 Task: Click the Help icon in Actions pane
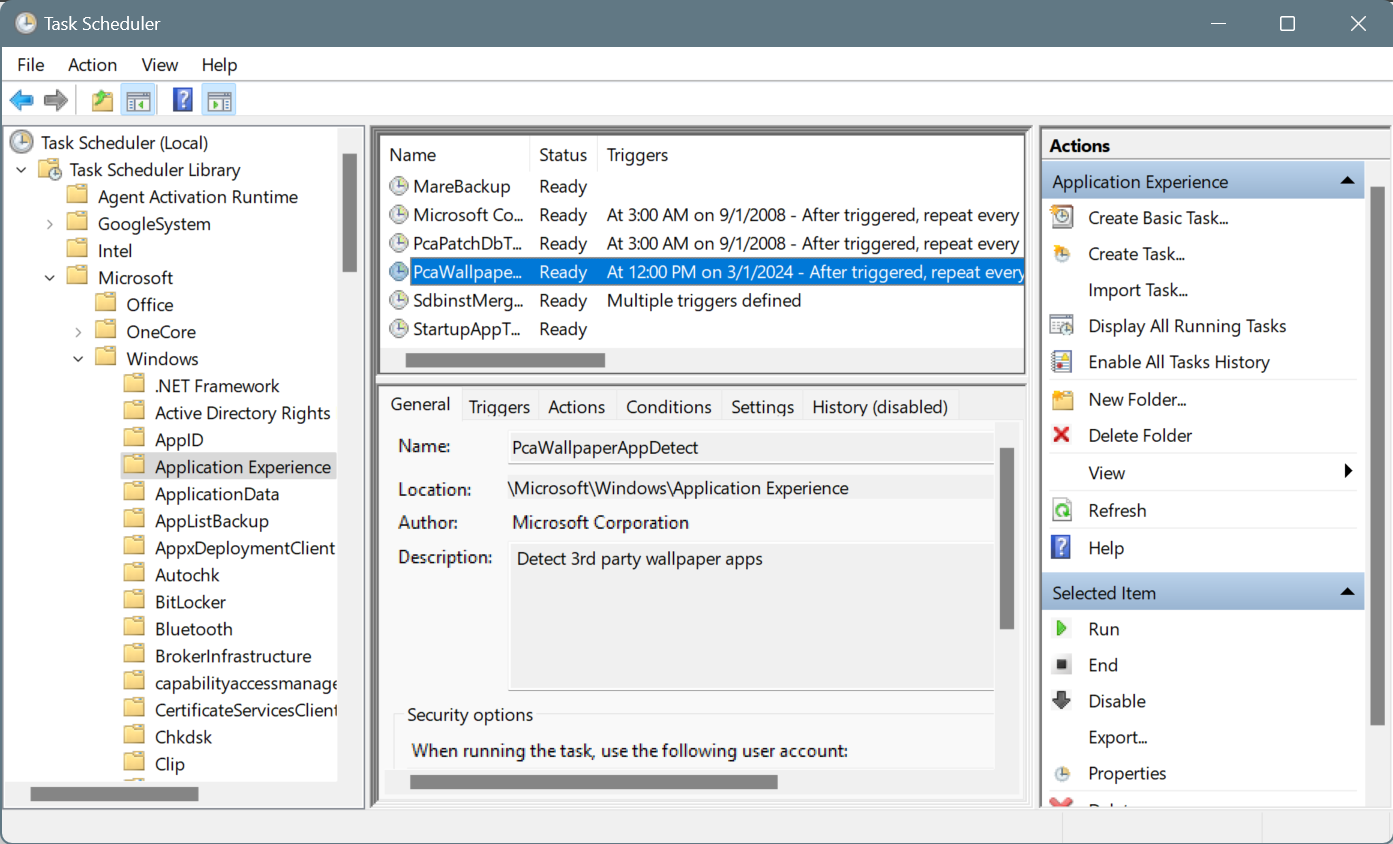1062,547
